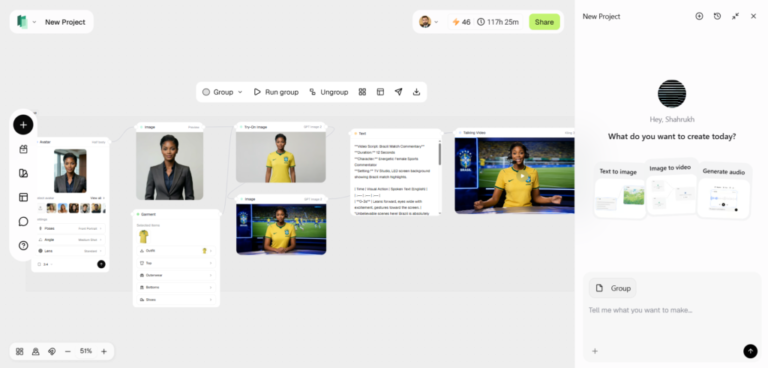Image resolution: width=768 pixels, height=368 pixels.
Task: Click the 51% zoom level value
Action: click(86, 351)
